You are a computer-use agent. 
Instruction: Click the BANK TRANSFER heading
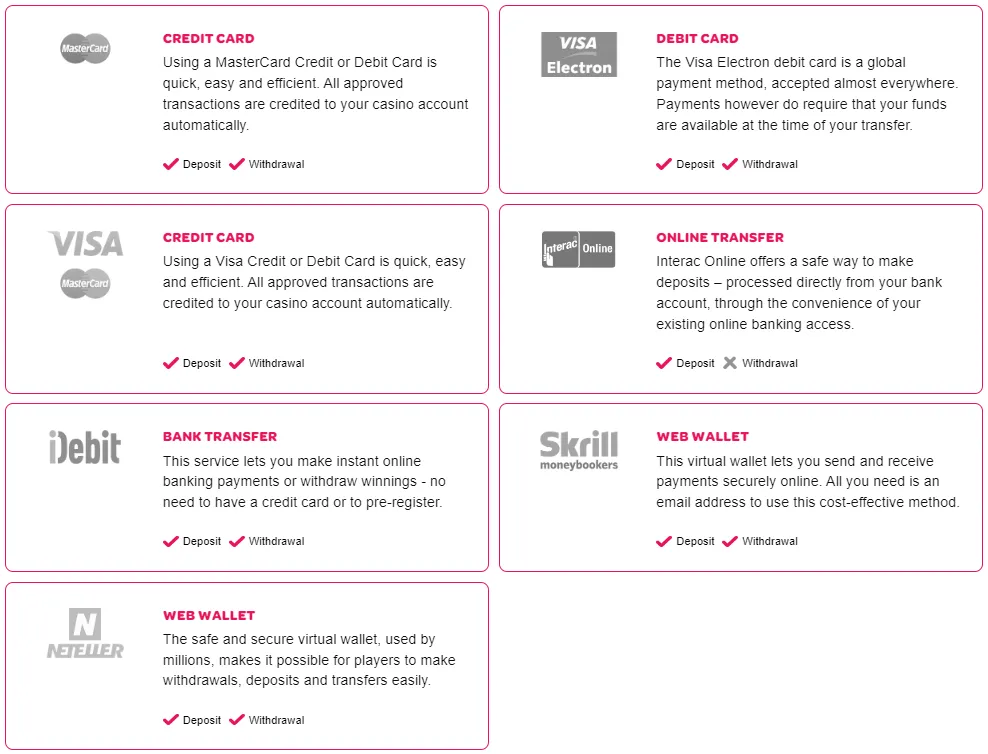220,437
